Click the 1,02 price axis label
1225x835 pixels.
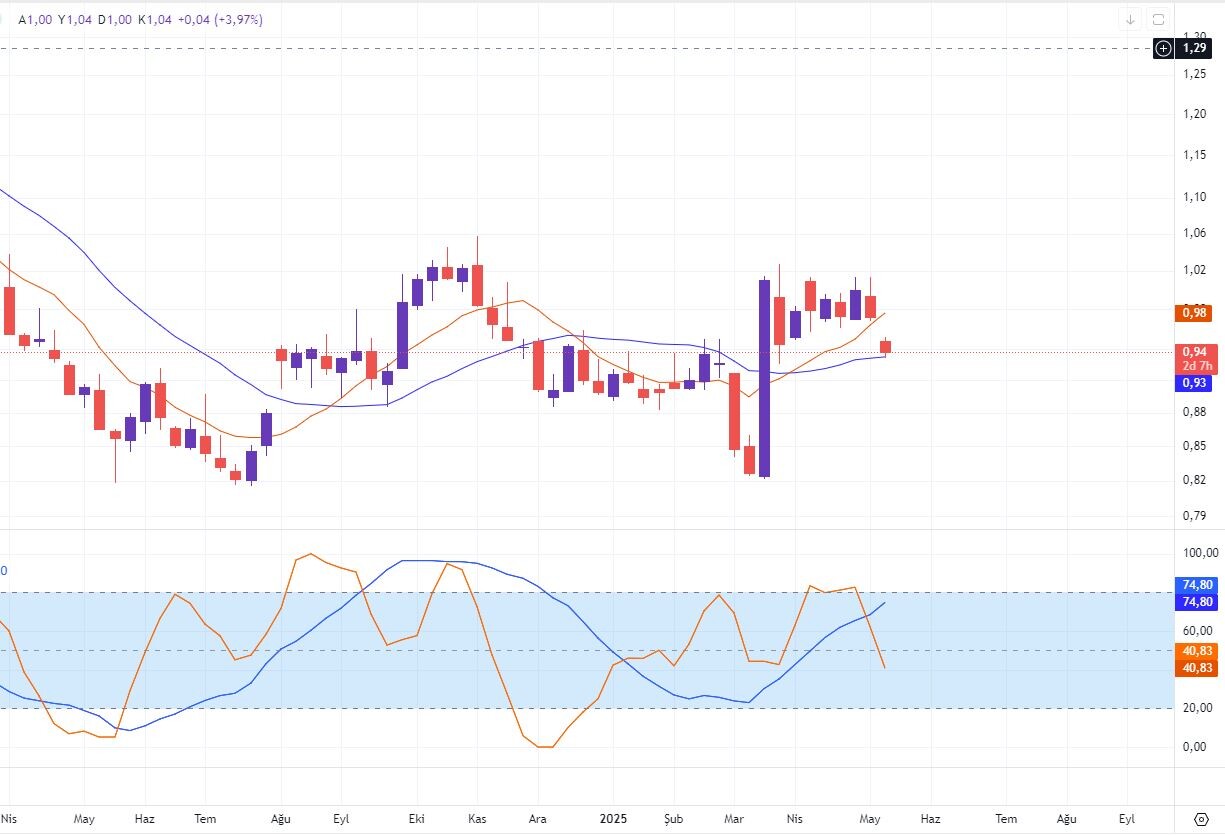(x=1193, y=270)
